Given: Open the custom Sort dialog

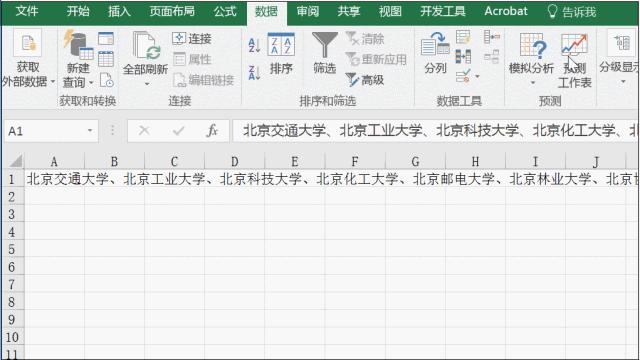Looking at the screenshot, I should pos(281,54).
